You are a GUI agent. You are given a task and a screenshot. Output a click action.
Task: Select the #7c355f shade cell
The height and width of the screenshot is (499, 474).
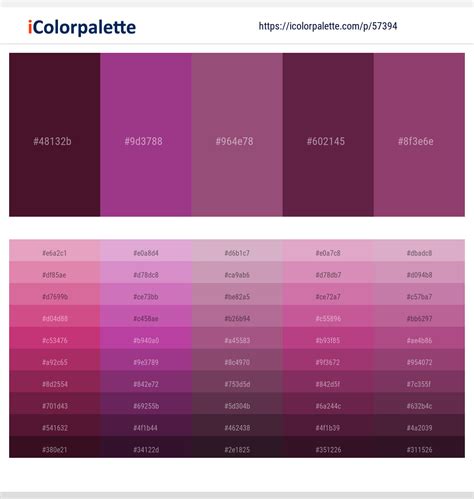point(419,382)
